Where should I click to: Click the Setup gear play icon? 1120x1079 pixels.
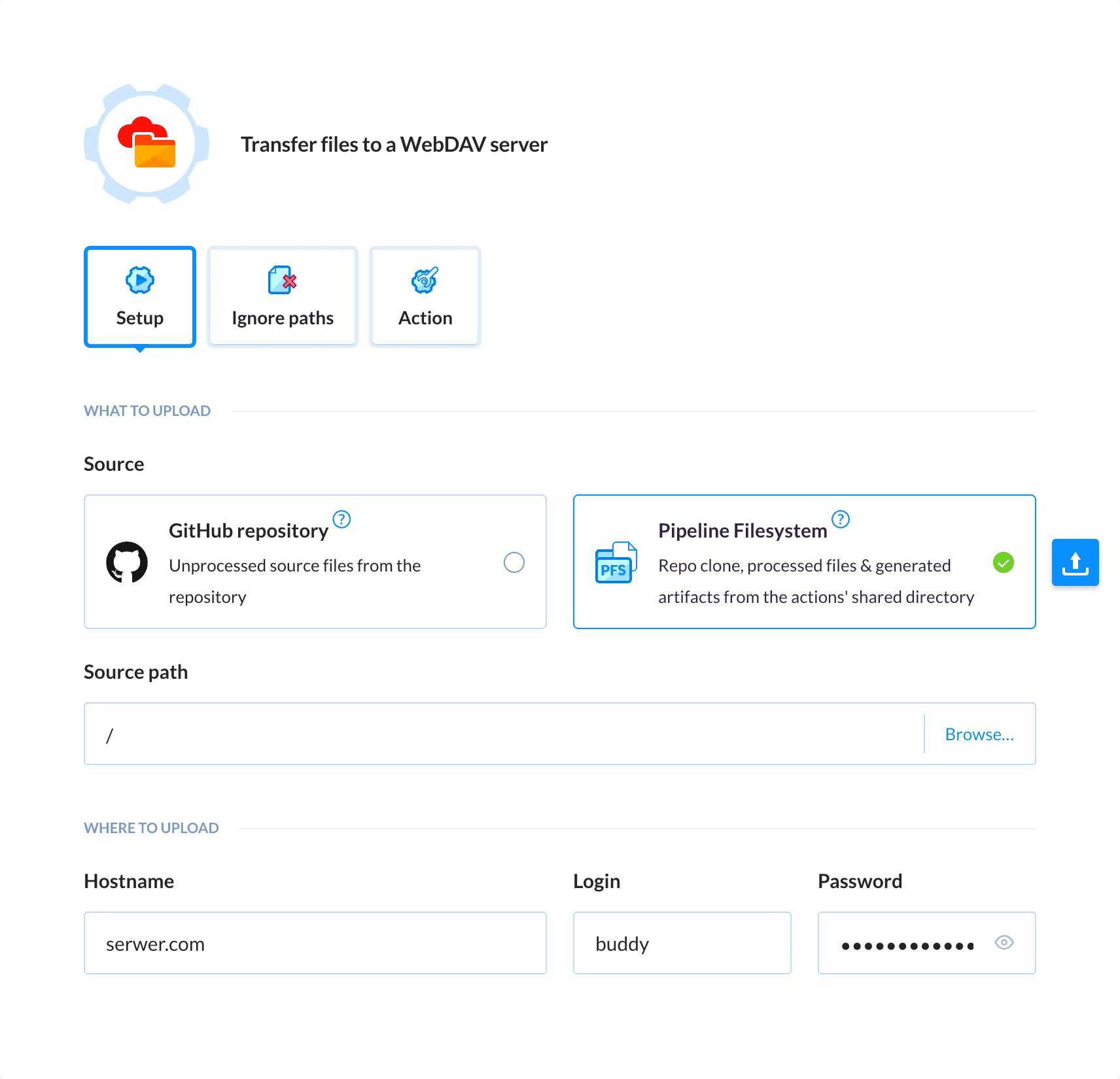[x=139, y=281]
